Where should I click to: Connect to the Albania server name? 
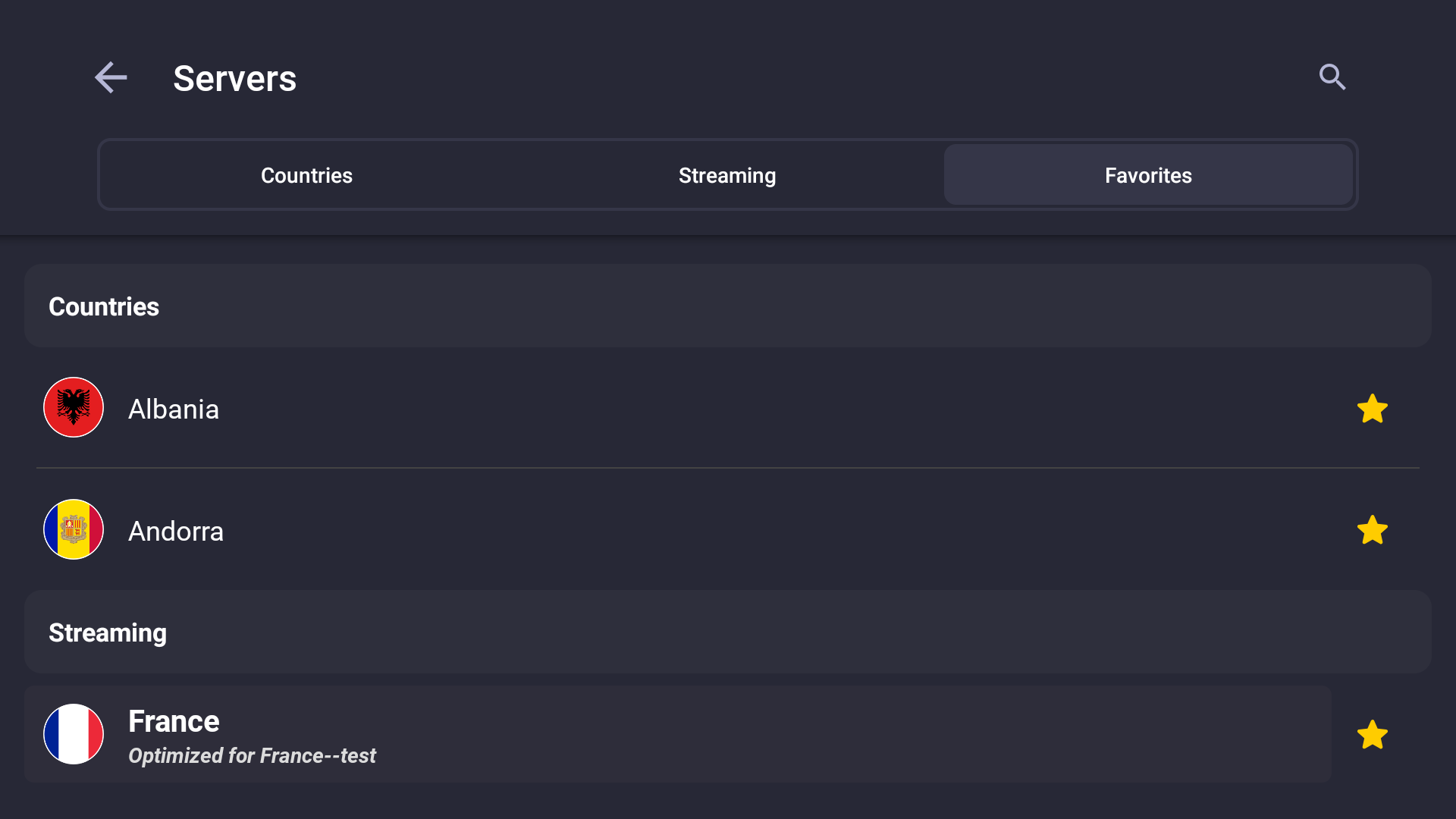174,409
